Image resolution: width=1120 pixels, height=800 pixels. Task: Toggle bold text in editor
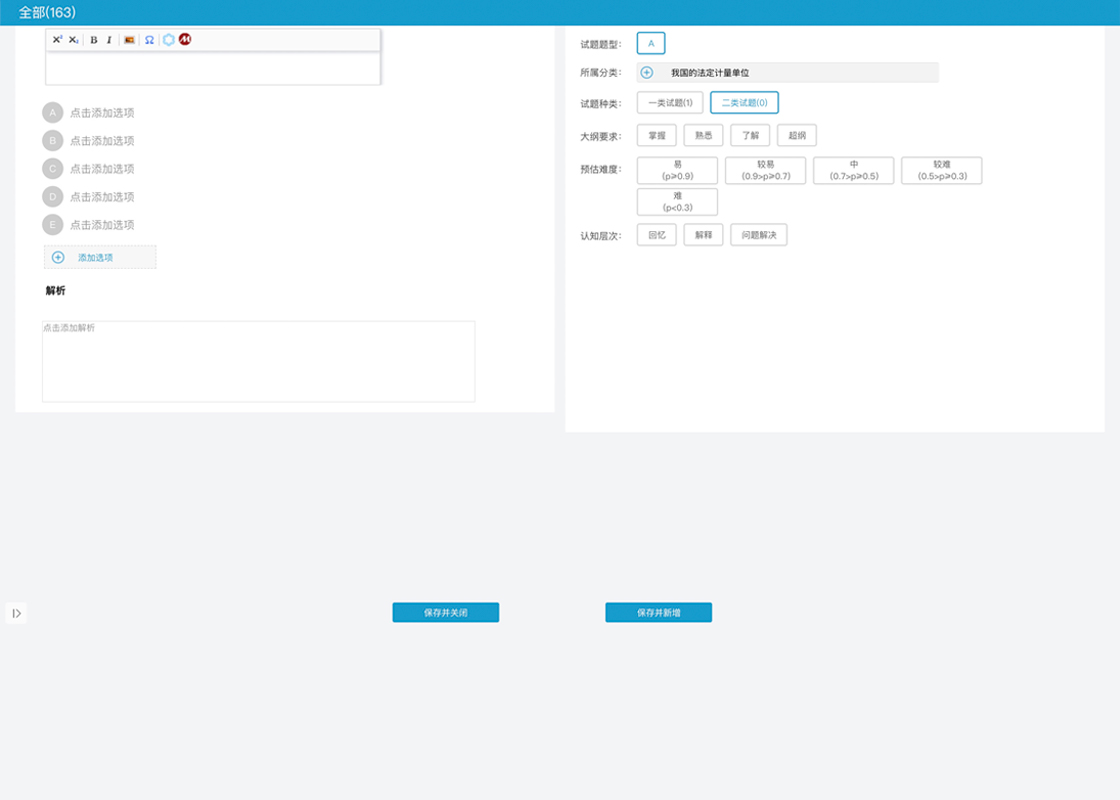point(94,40)
